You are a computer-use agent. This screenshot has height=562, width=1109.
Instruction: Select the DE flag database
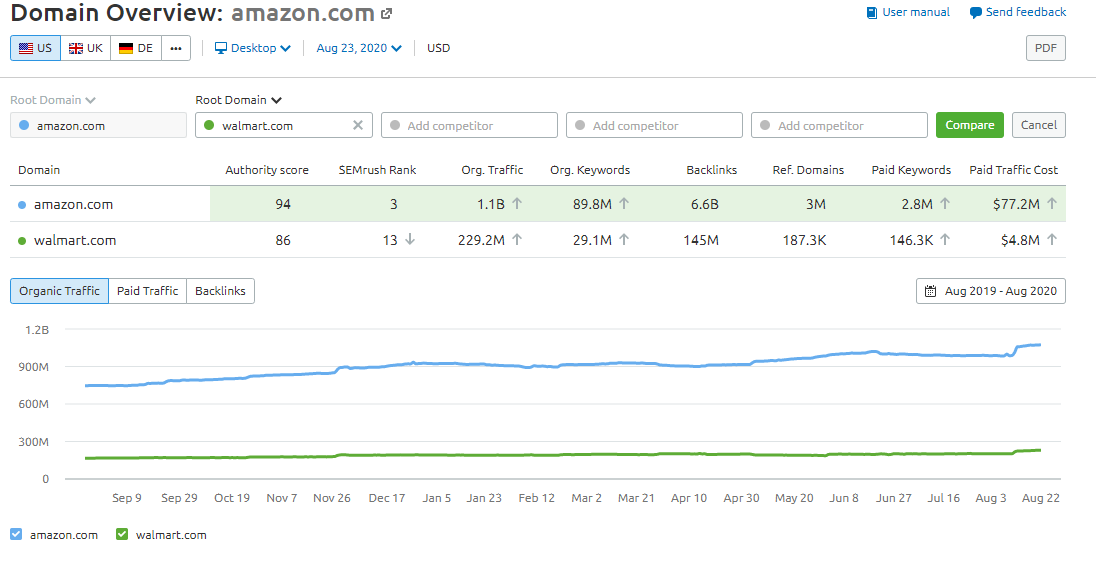click(136, 48)
